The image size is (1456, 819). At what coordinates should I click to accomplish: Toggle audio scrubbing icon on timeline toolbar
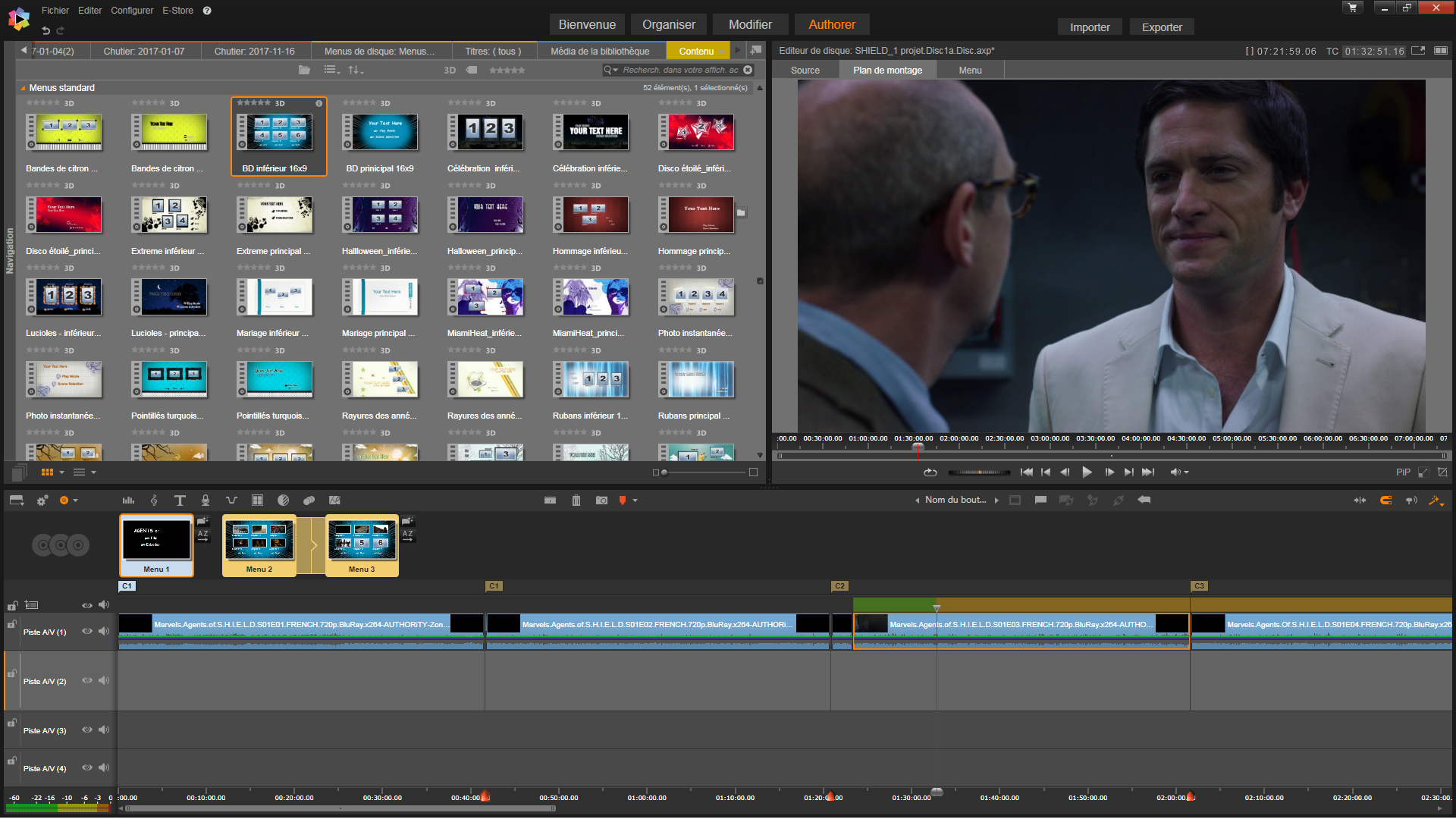coord(1411,500)
